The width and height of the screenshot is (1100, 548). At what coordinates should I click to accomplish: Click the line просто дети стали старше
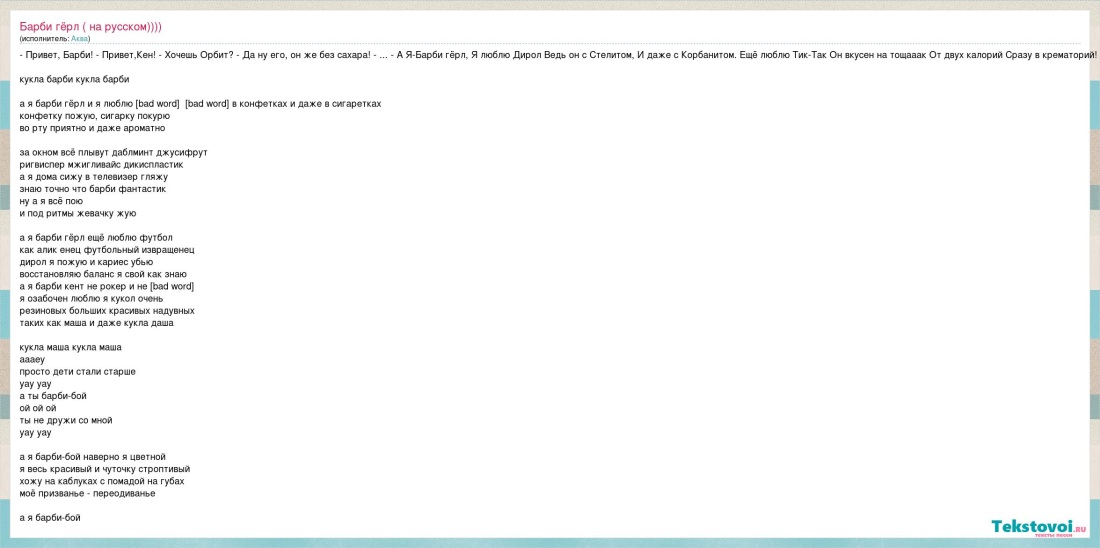pyautogui.click(x=77, y=371)
